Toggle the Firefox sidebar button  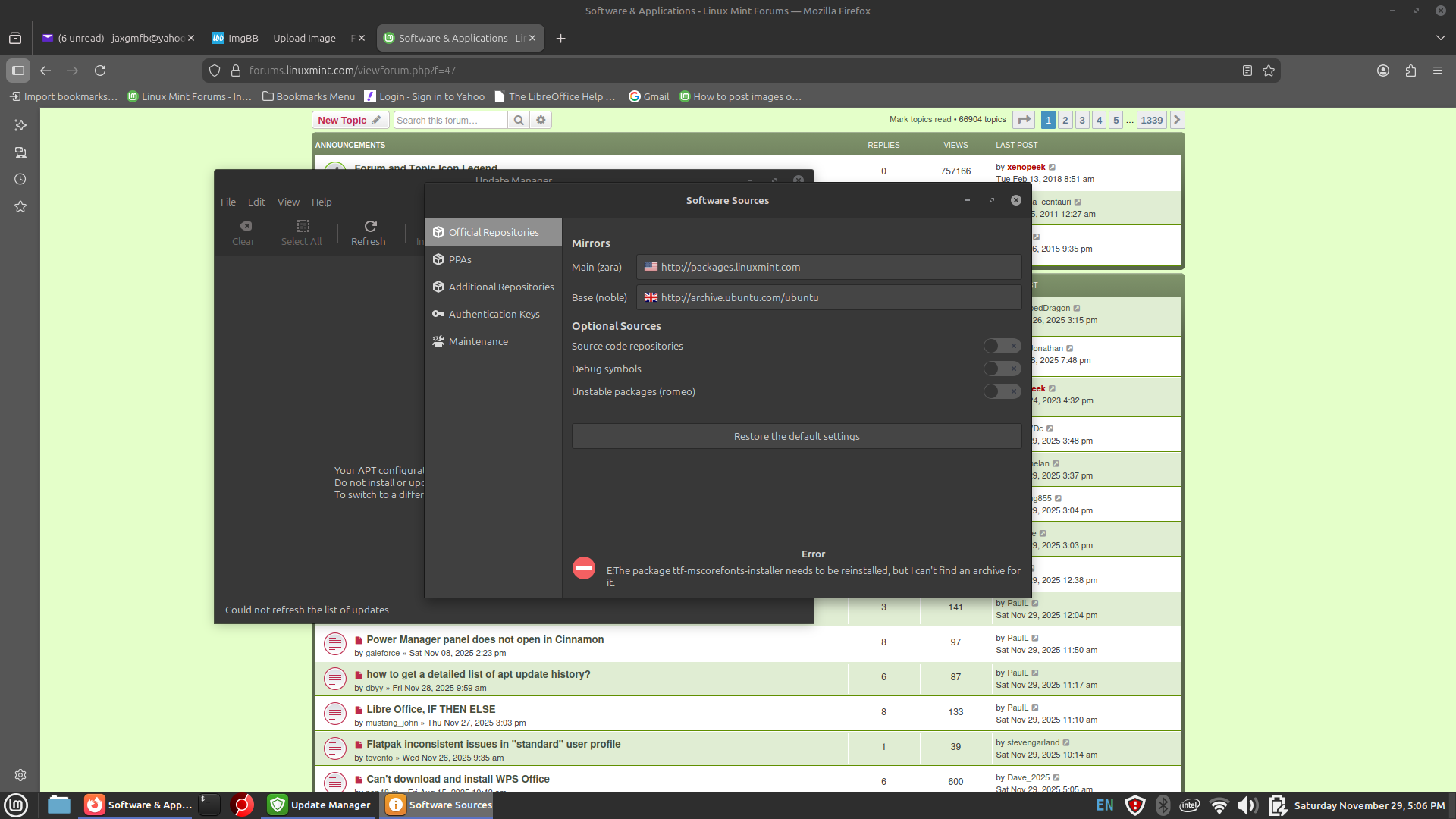pyautogui.click(x=18, y=71)
